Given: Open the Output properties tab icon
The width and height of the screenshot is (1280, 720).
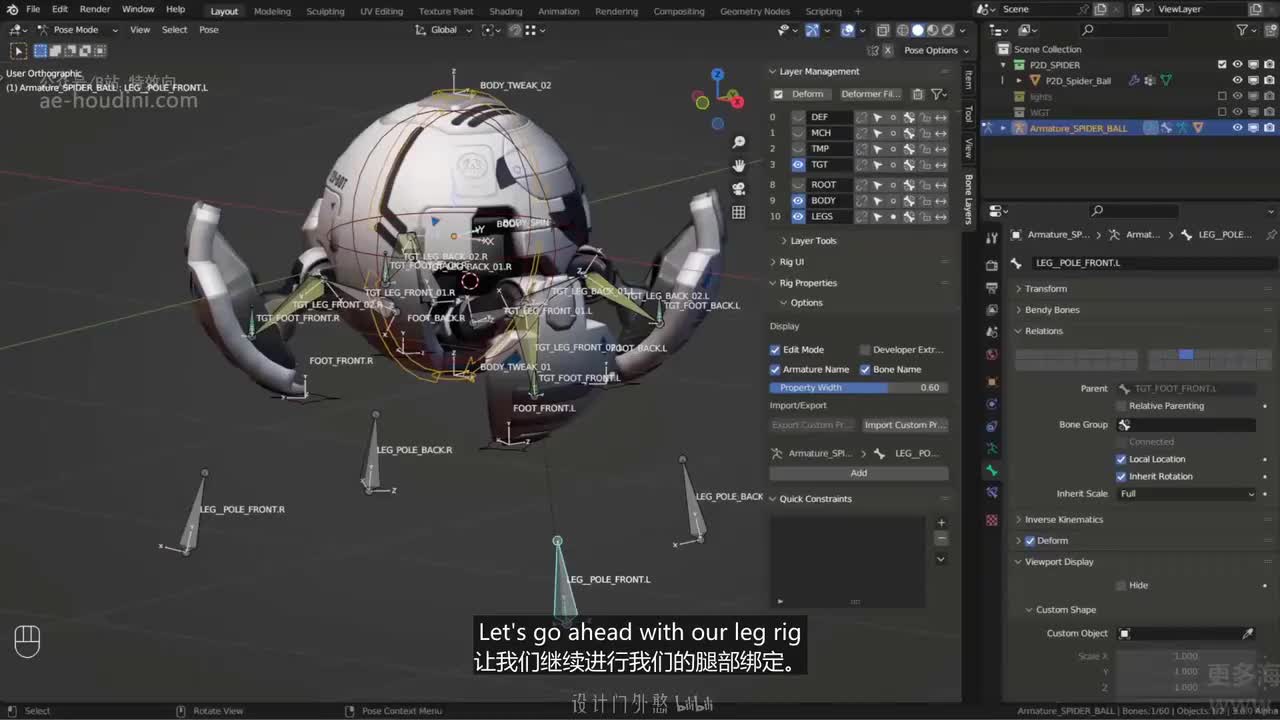Looking at the screenshot, I should click(992, 288).
